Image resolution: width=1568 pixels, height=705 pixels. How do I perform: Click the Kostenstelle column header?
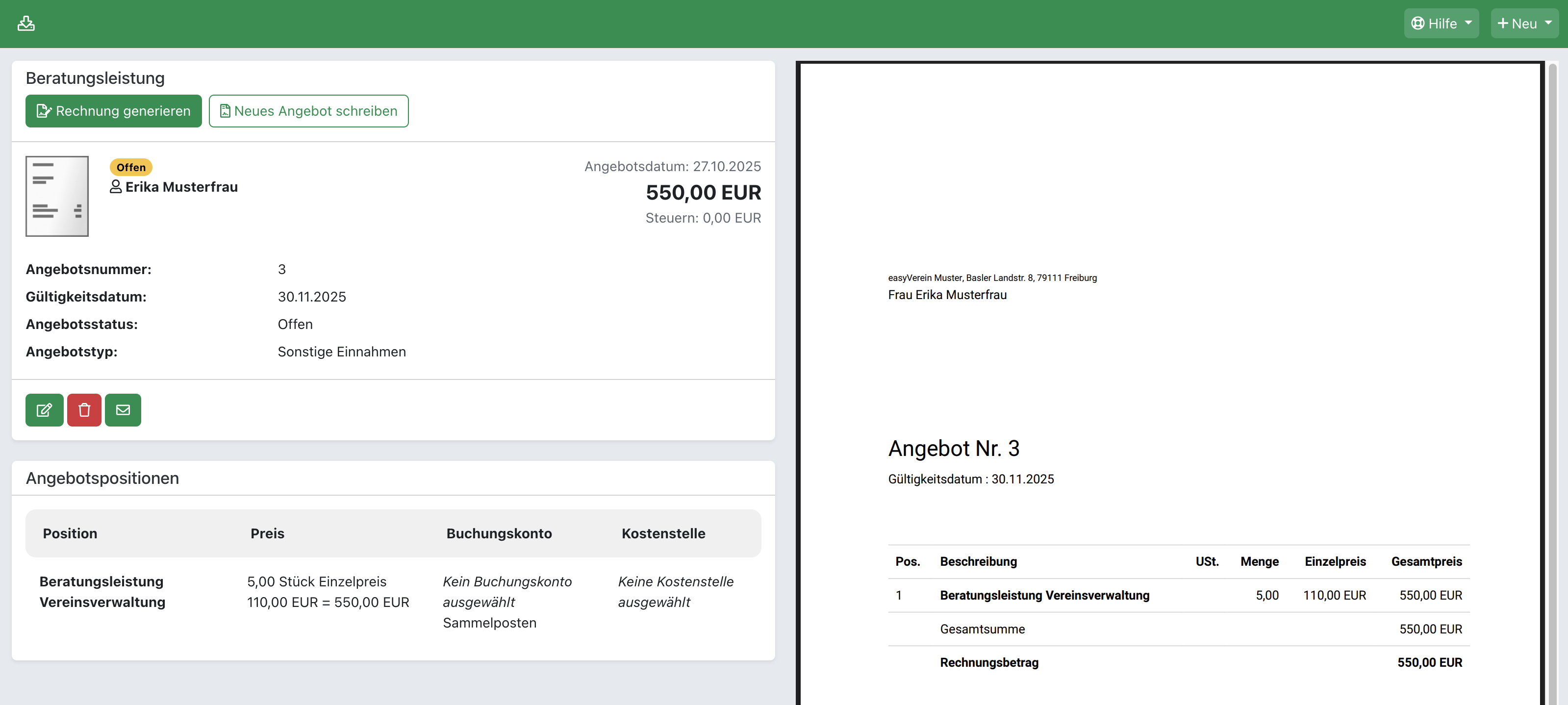(663, 533)
